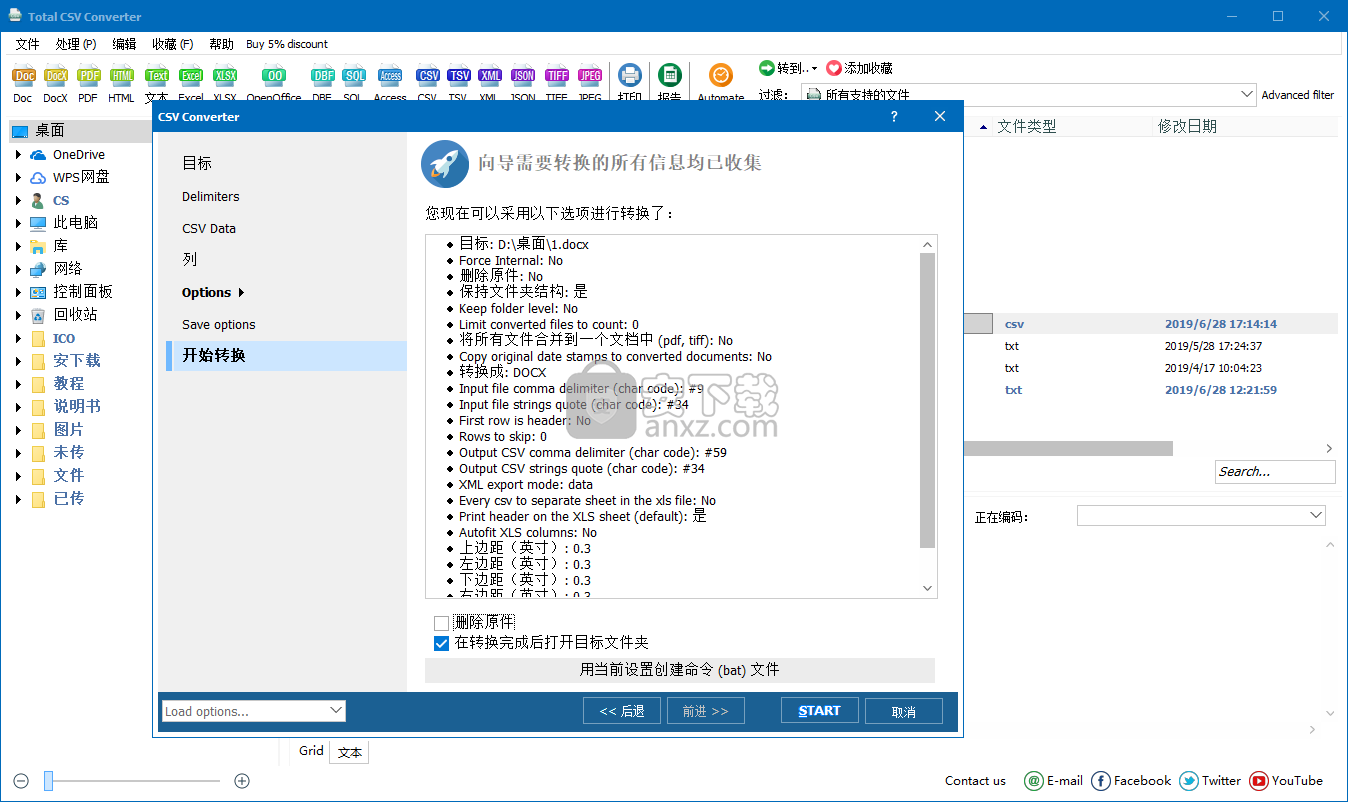Select the Excel conversion icon
The width and height of the screenshot is (1348, 802).
tap(191, 75)
